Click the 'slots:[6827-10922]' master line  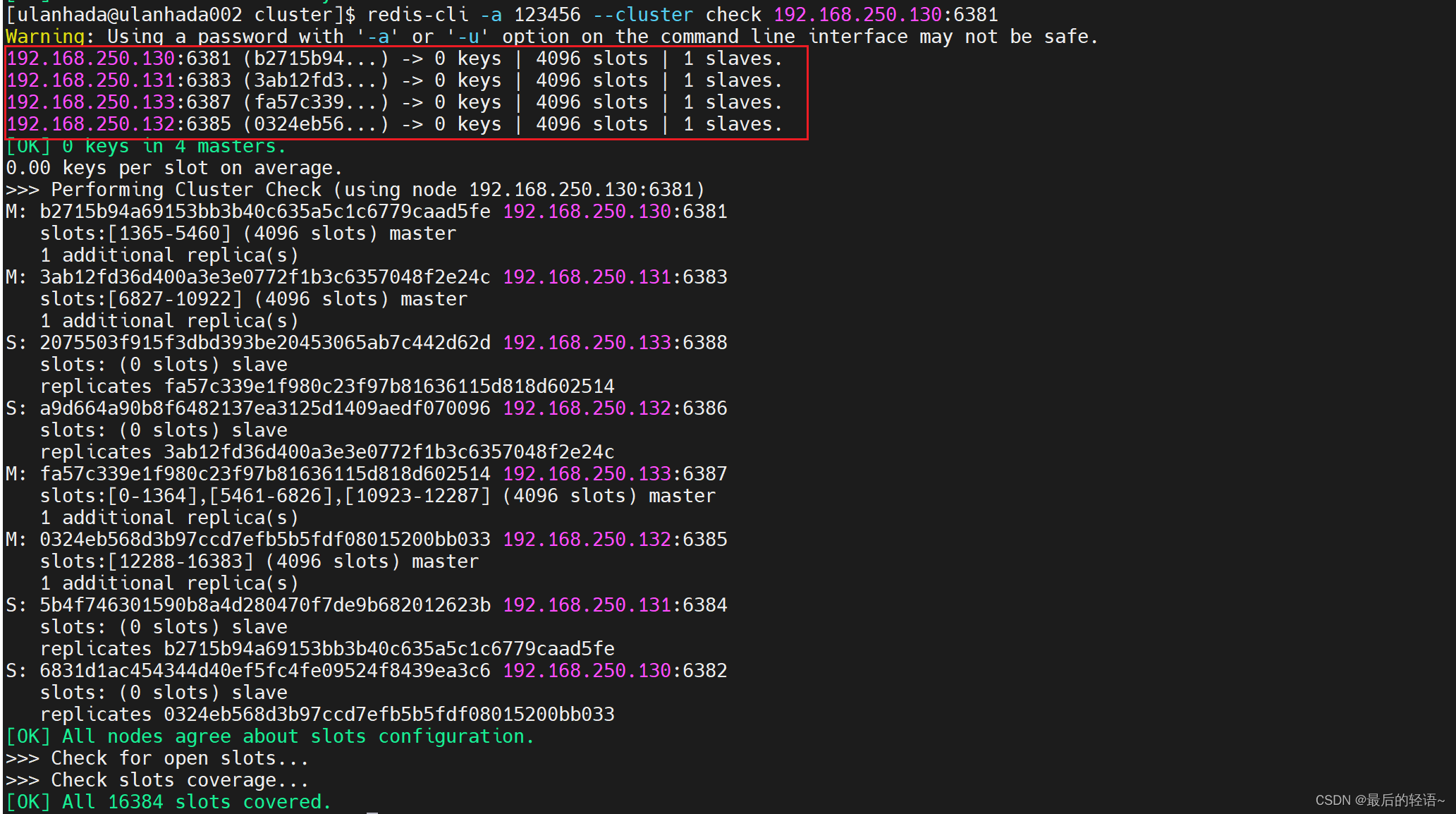254,299
